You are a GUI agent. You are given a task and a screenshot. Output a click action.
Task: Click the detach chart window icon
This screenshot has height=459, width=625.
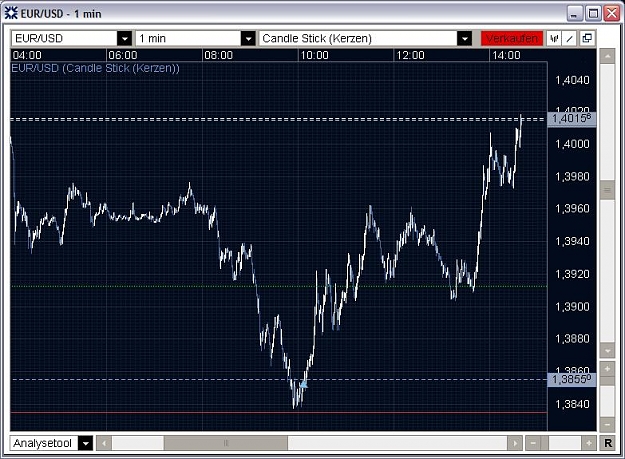587,39
